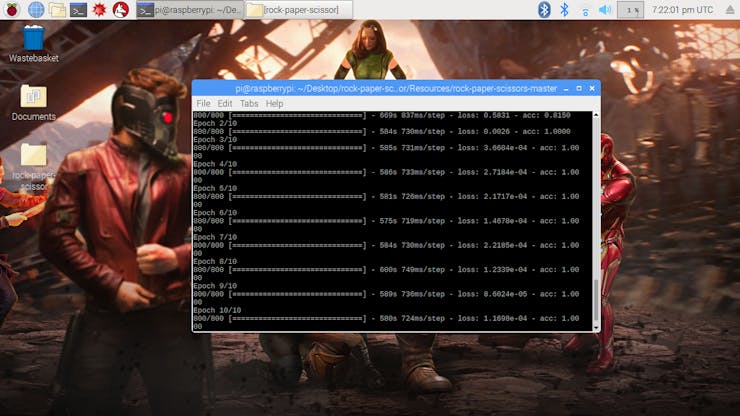Click the loss value 3.6684e-04
740x416 pixels.
tap(505, 148)
